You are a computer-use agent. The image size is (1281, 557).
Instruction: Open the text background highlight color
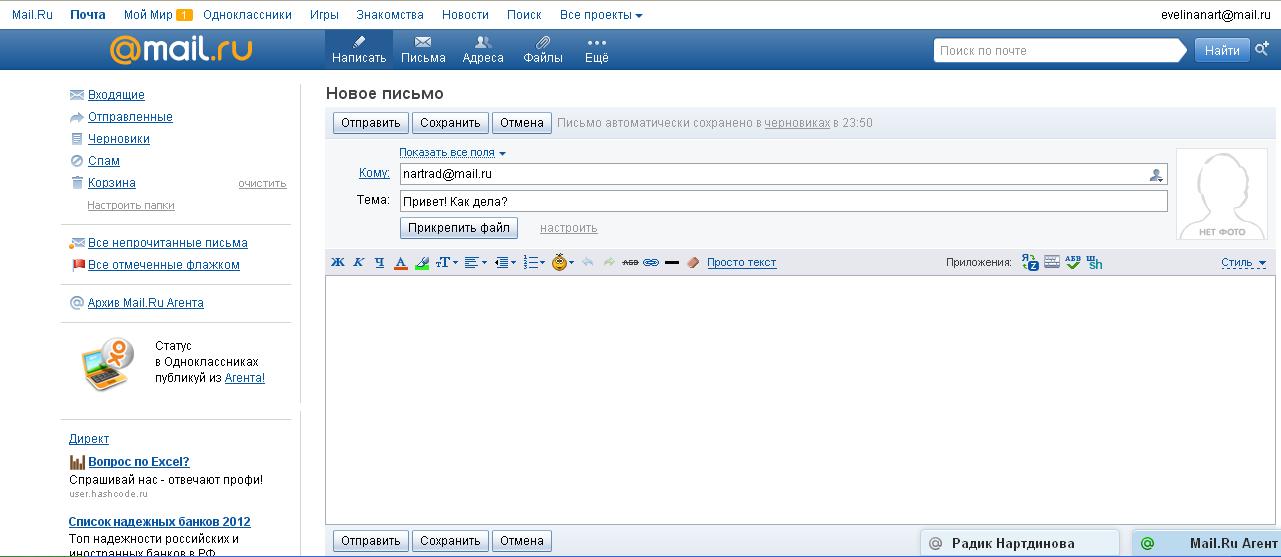click(422, 262)
